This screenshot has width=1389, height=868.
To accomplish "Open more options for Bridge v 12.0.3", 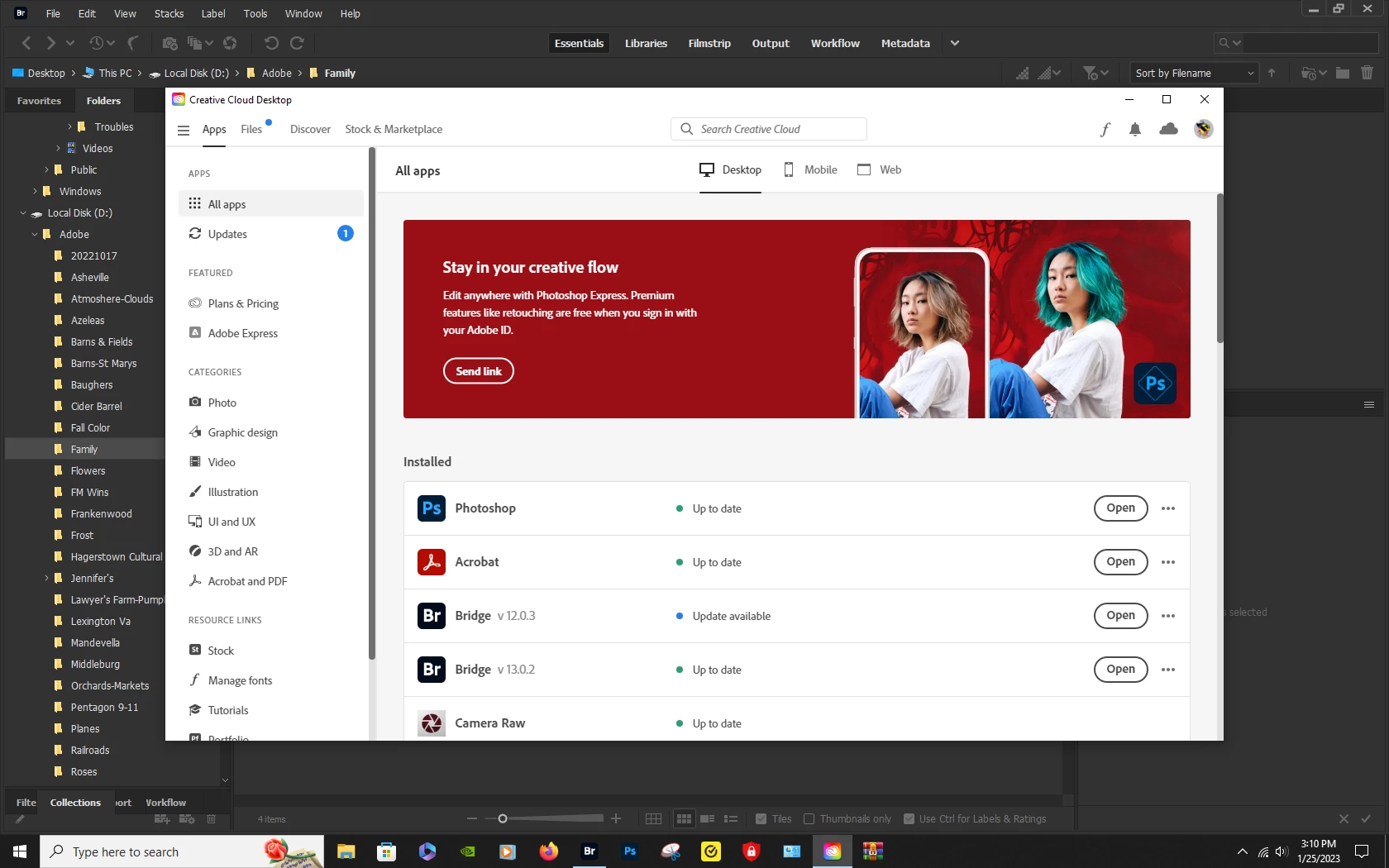I will coord(1168,616).
